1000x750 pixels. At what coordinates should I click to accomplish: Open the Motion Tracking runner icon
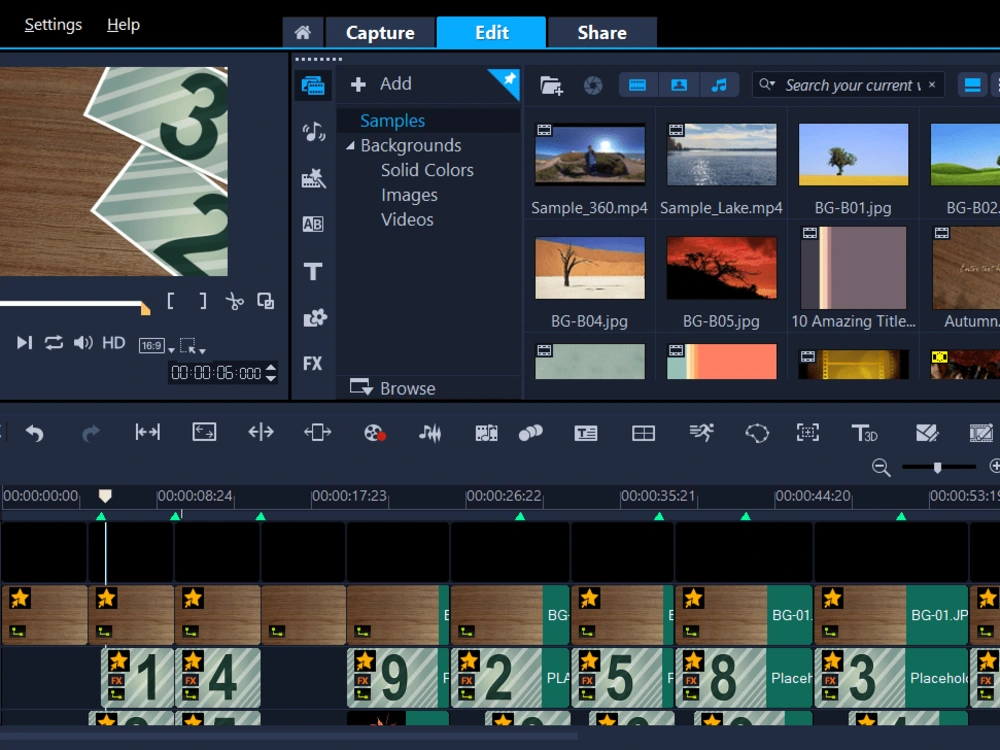pyautogui.click(x=702, y=432)
